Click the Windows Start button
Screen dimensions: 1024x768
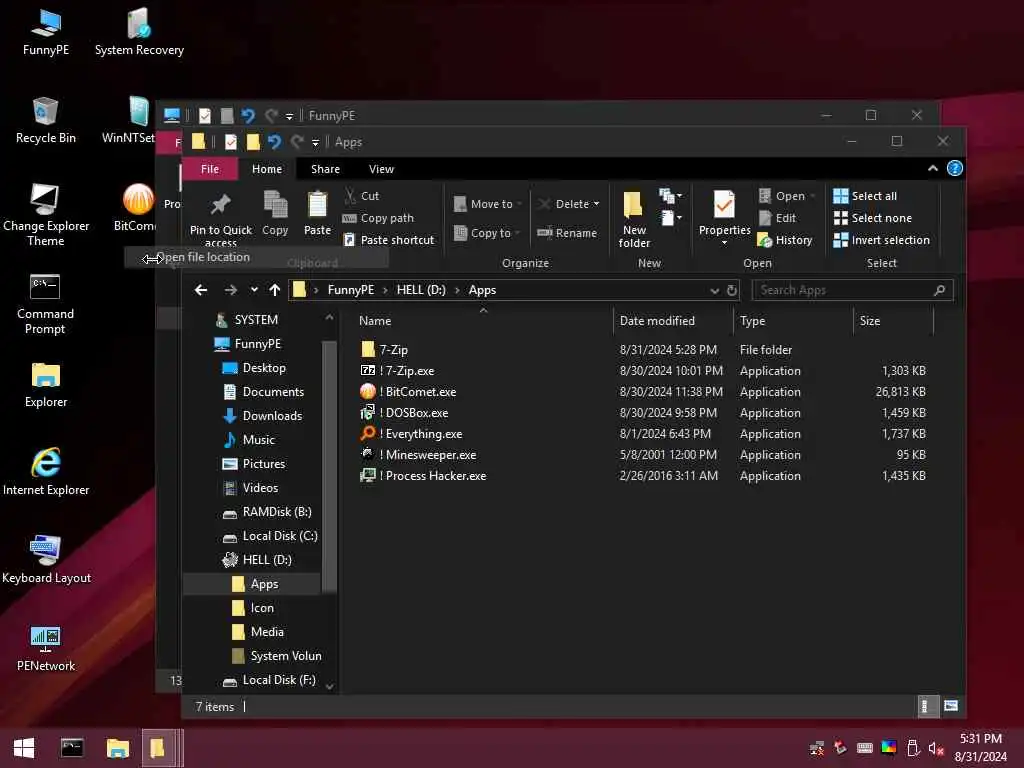click(24, 748)
